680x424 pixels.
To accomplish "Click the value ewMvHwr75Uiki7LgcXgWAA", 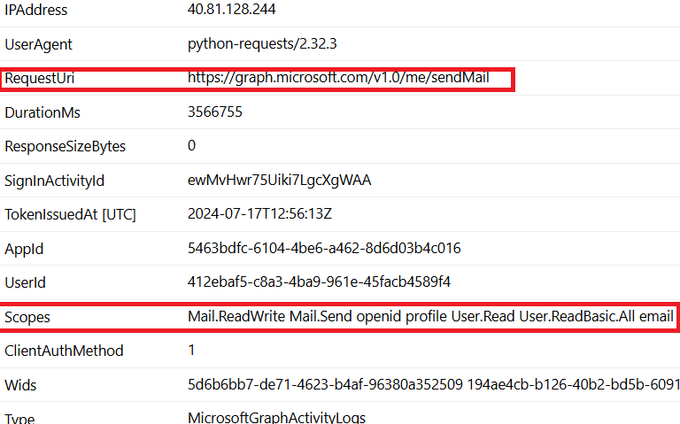I will coord(279,180).
